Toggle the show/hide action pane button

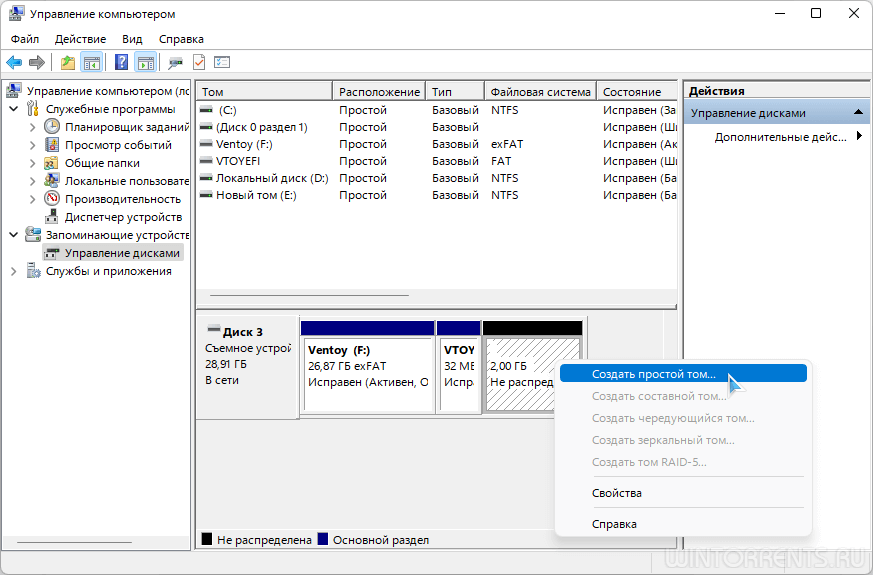tap(145, 62)
